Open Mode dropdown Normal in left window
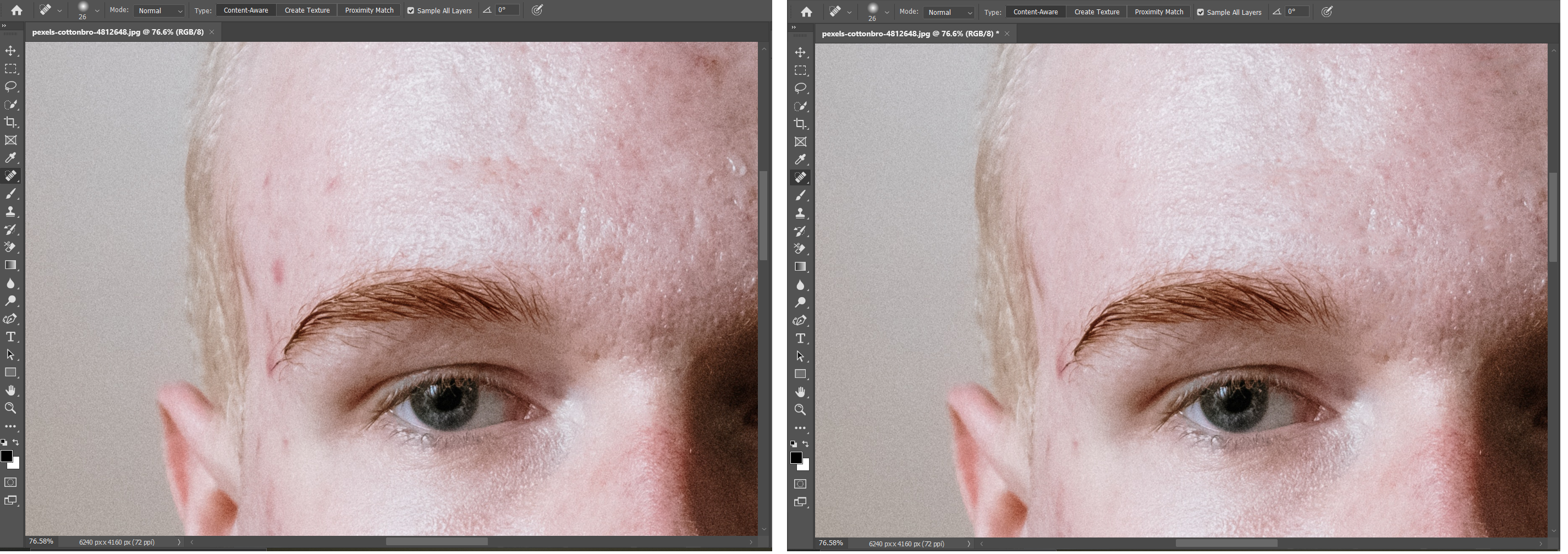 (159, 10)
